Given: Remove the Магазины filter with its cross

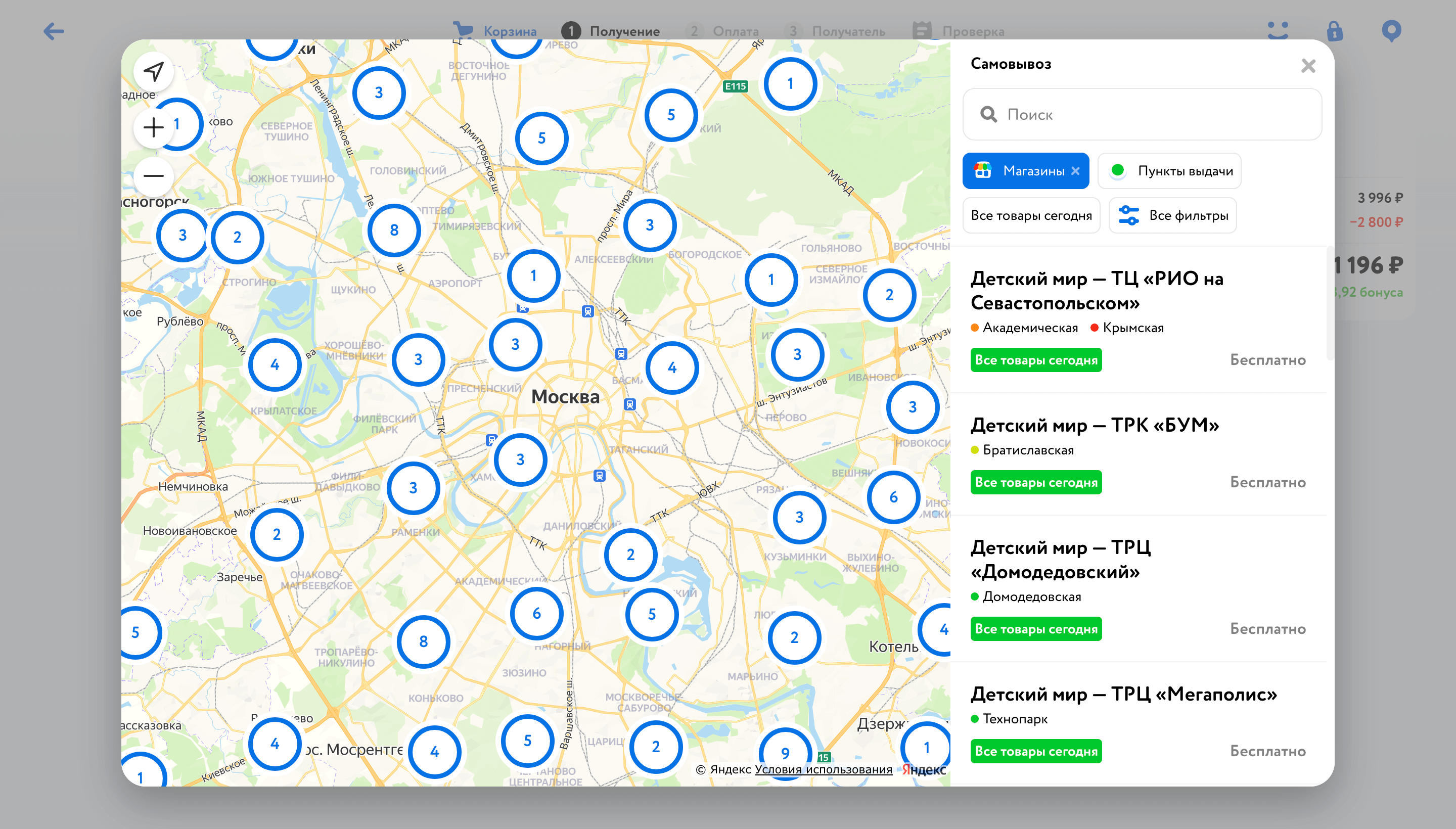Looking at the screenshot, I should 1075,171.
